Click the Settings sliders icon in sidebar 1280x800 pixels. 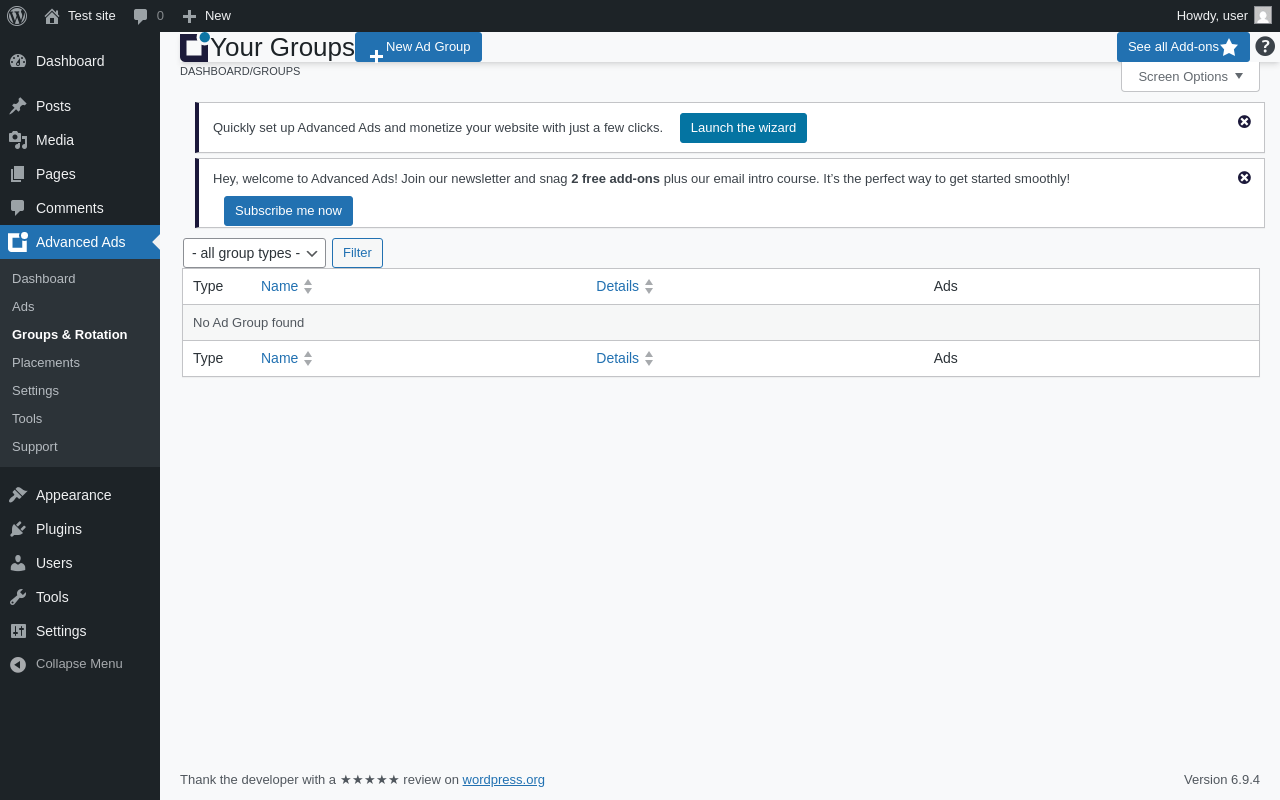[x=18, y=631]
